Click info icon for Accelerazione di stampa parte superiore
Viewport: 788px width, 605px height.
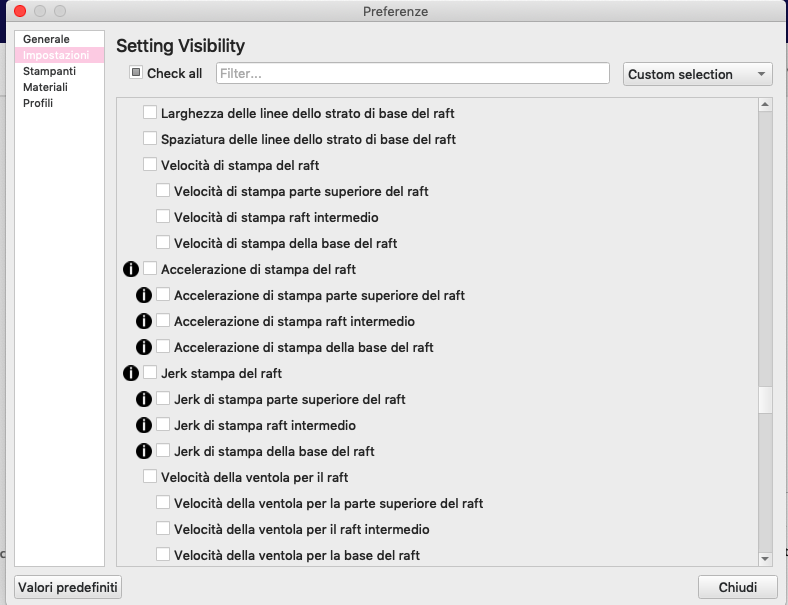144,295
